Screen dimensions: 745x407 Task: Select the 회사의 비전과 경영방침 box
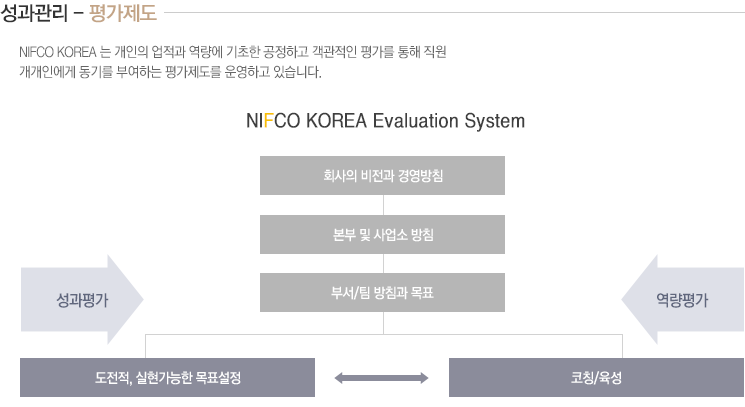click(x=382, y=175)
